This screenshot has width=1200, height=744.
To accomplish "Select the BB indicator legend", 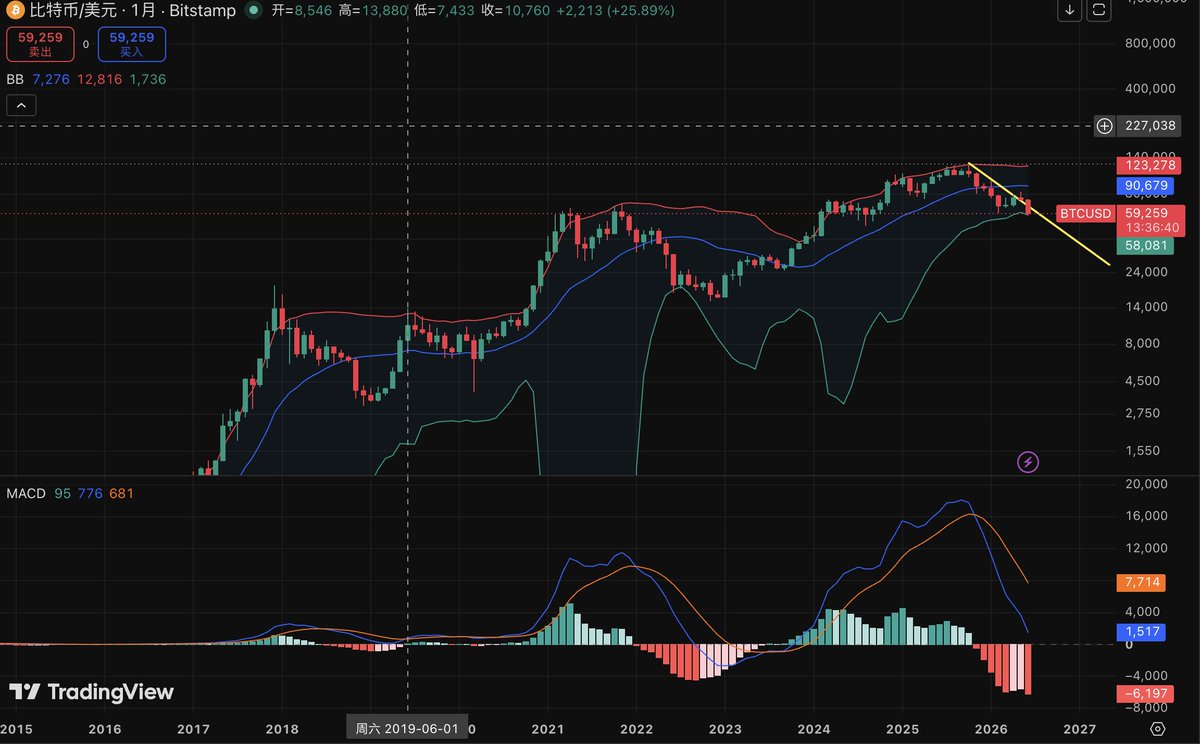I will point(15,79).
